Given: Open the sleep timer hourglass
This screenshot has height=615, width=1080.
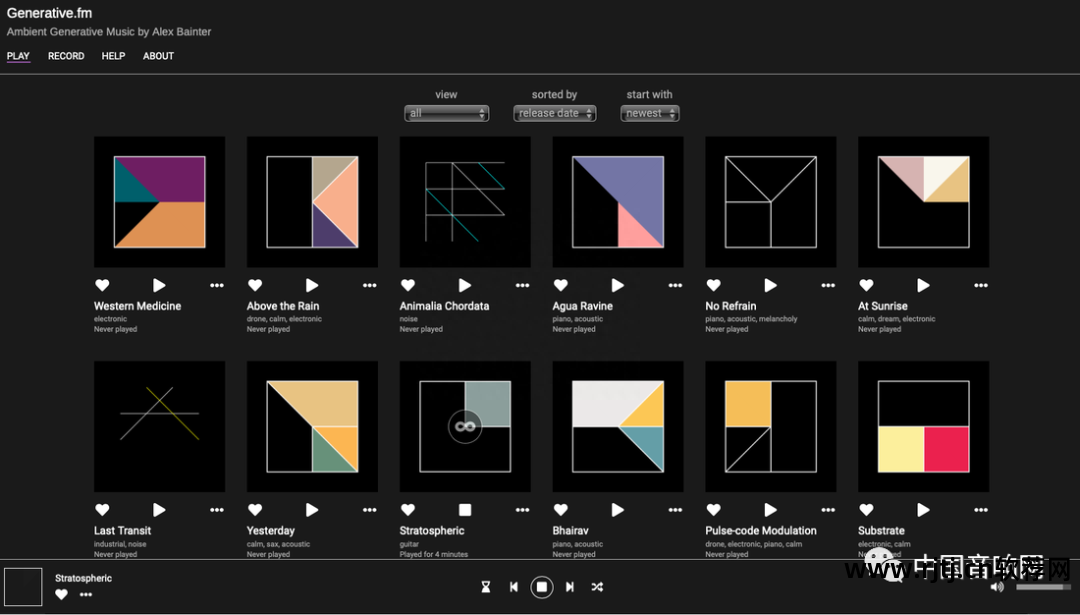Looking at the screenshot, I should click(486, 587).
